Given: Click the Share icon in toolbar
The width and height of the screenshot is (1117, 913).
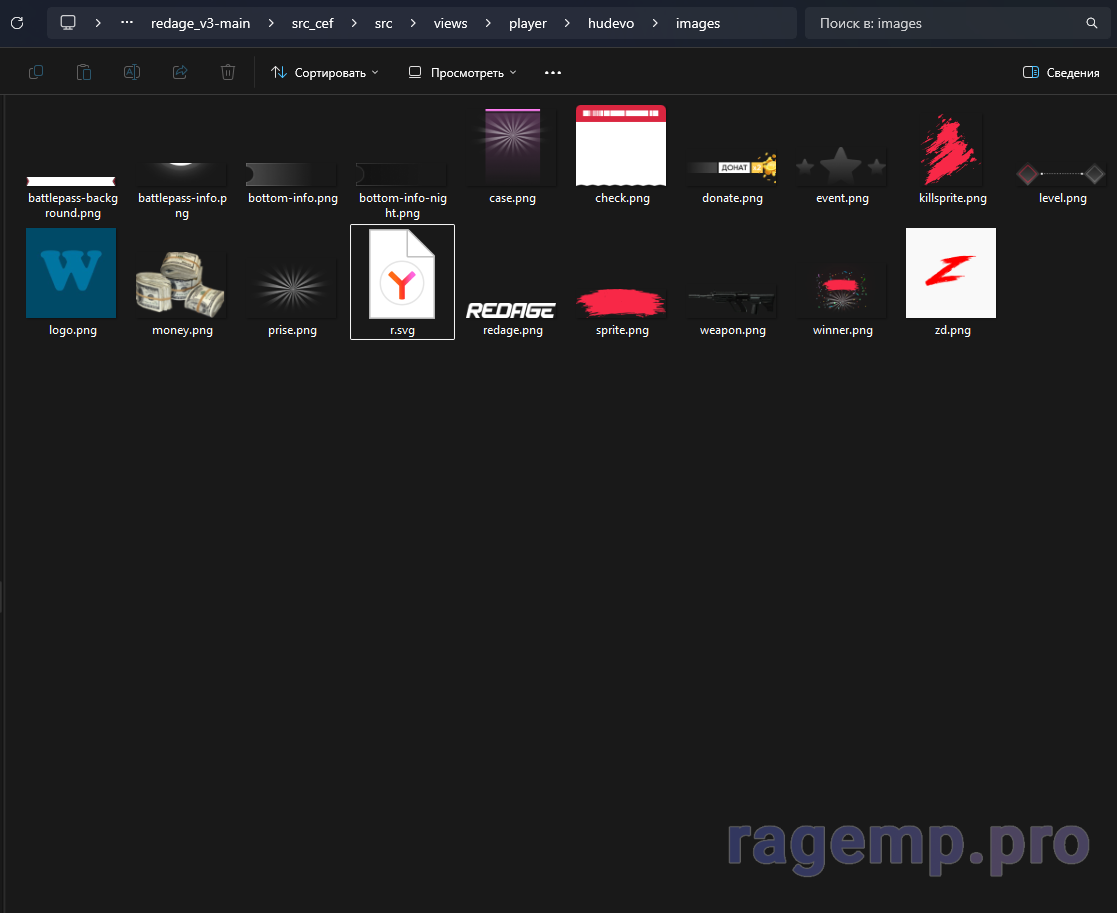Looking at the screenshot, I should click(x=180, y=72).
